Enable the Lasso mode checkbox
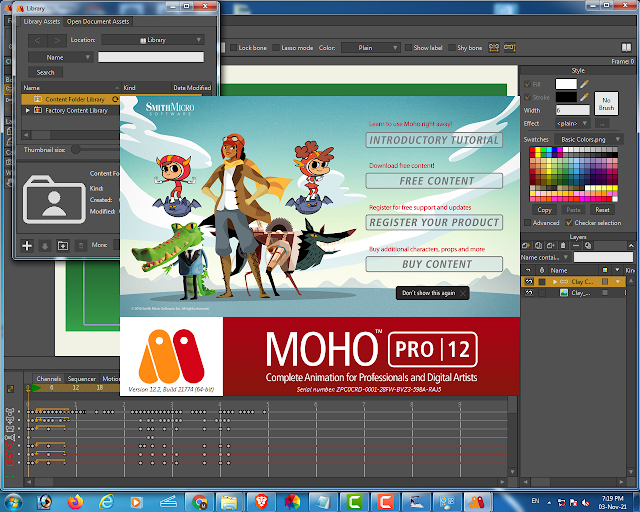 pyautogui.click(x=276, y=48)
